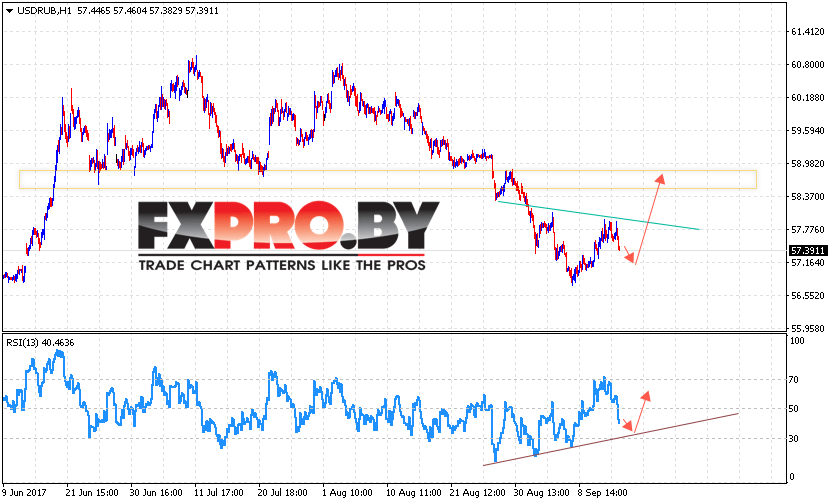Click the RSI level 50 label
This screenshot has width=829, height=504.
point(794,409)
